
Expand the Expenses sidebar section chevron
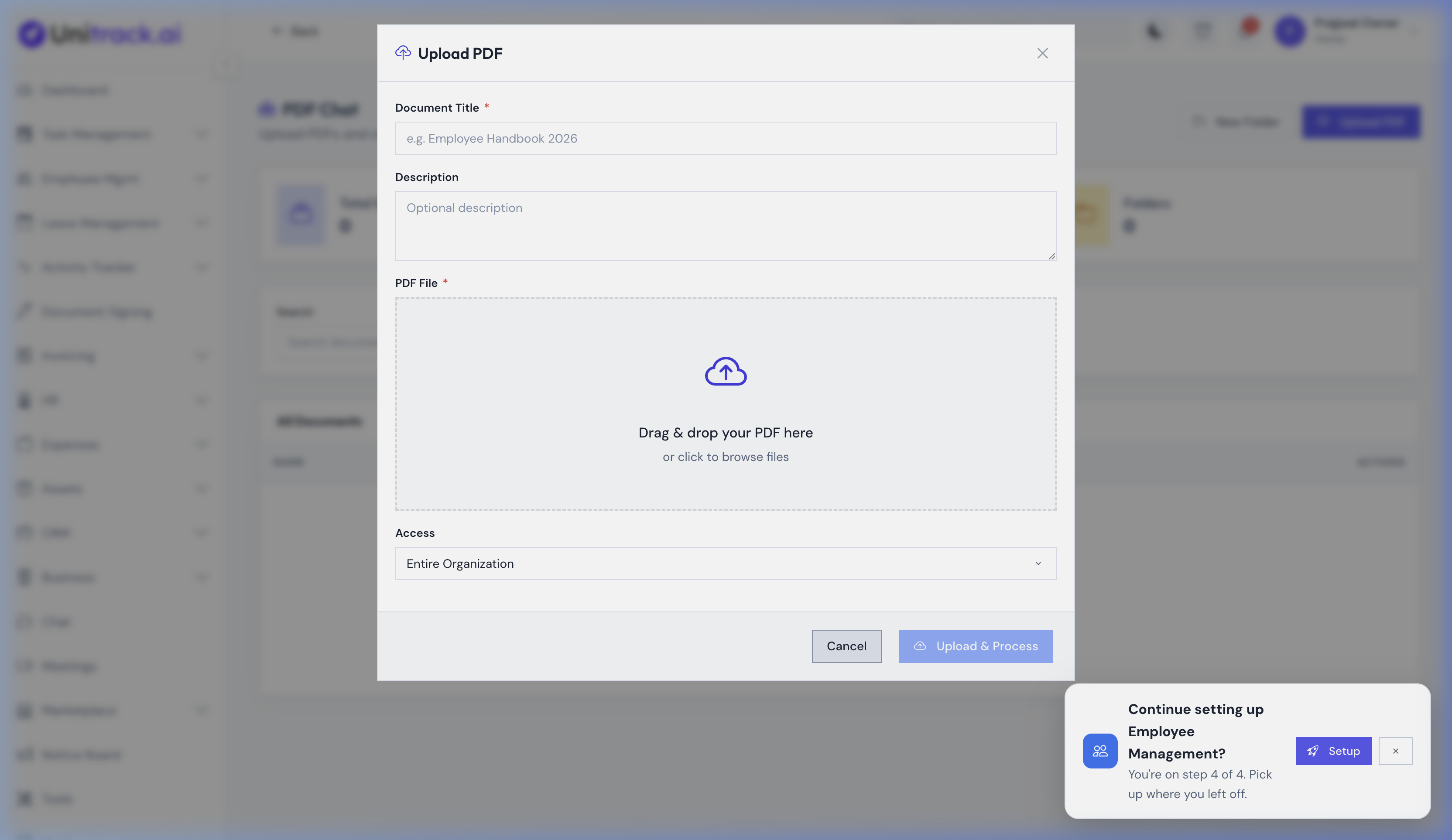tap(202, 444)
